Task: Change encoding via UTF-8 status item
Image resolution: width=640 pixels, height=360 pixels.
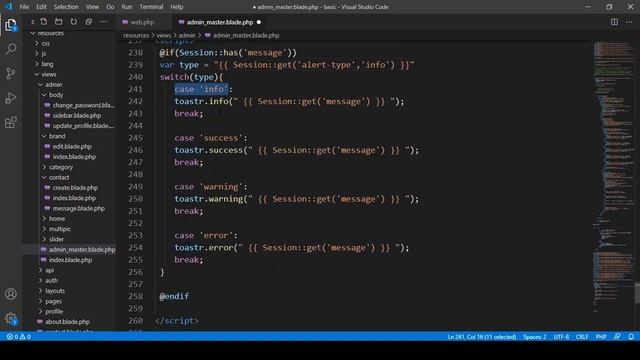Action: 561,337
